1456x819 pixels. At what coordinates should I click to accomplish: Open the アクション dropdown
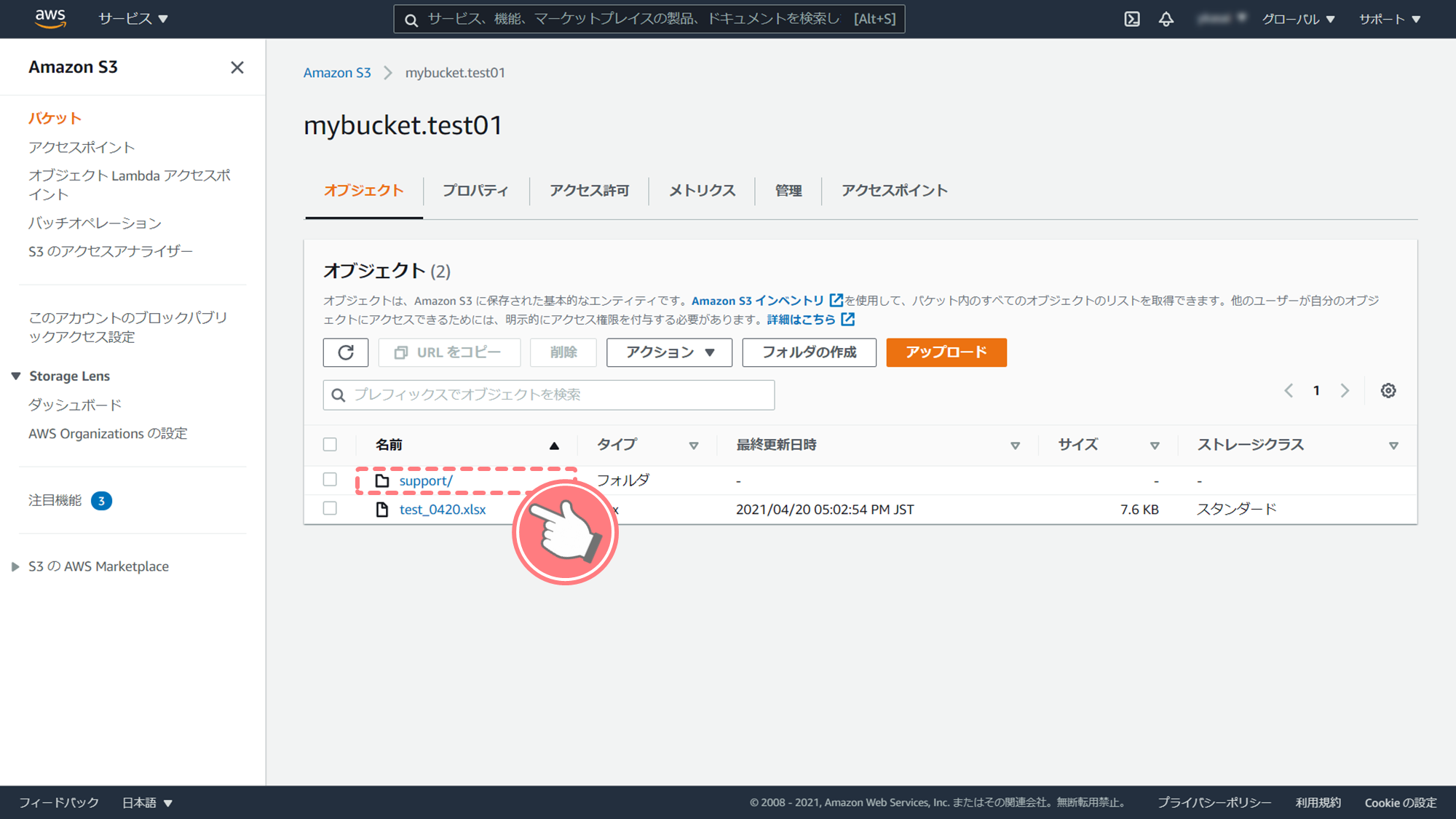click(x=669, y=352)
